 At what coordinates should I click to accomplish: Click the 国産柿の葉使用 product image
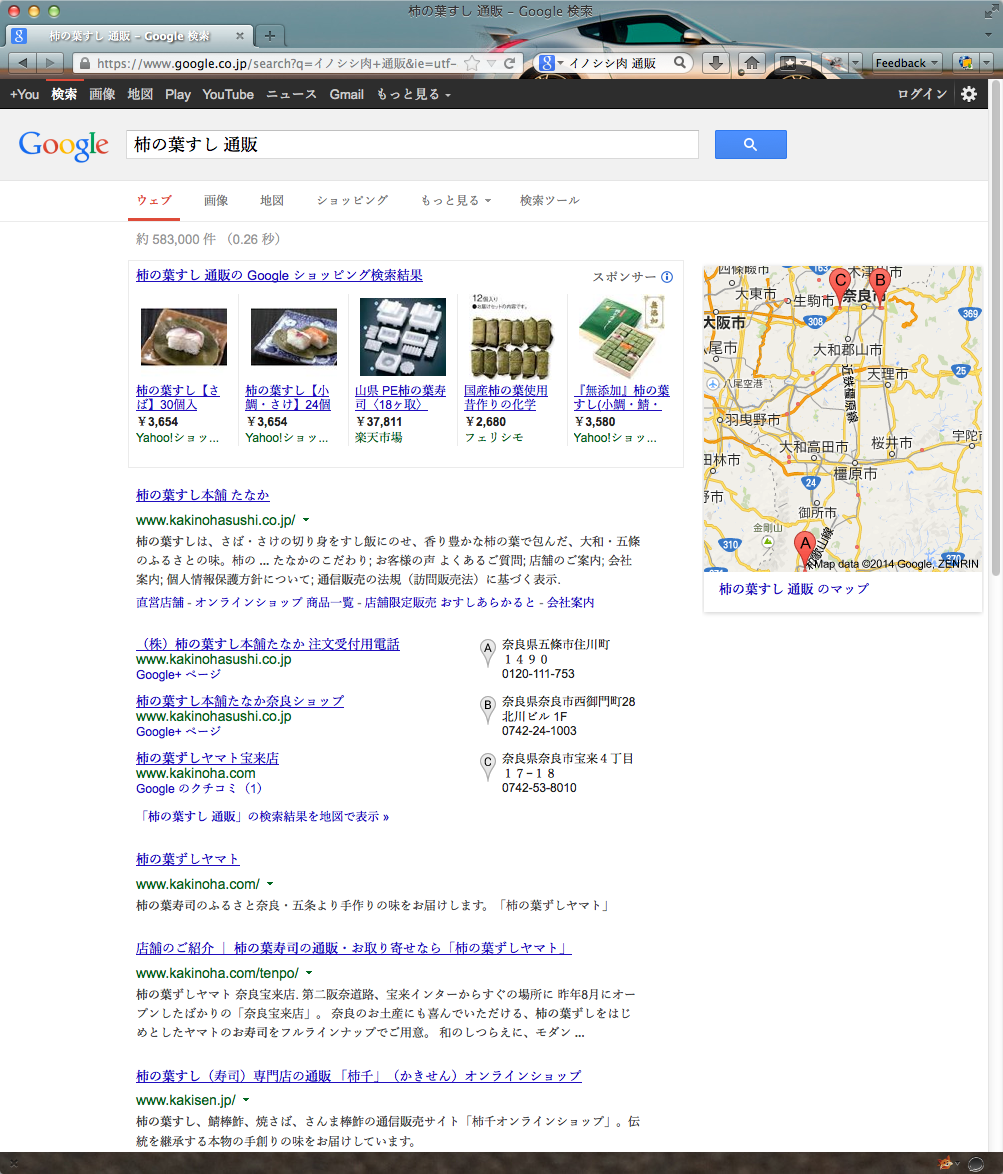pyautogui.click(x=512, y=337)
